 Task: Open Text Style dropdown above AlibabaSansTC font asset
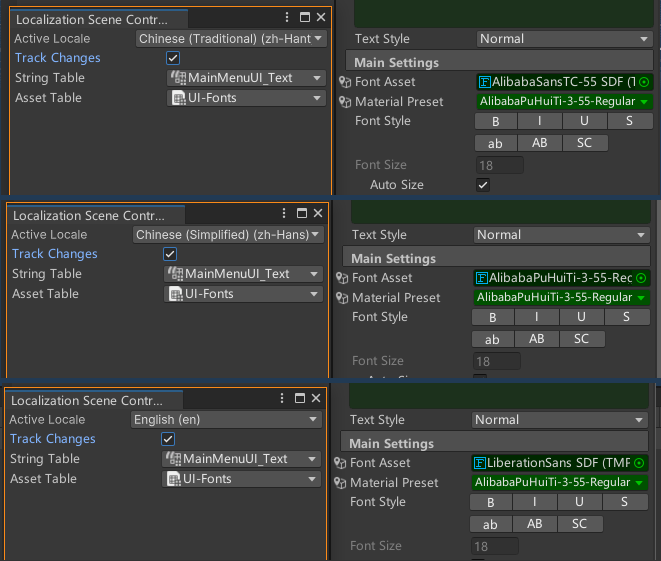(x=564, y=39)
